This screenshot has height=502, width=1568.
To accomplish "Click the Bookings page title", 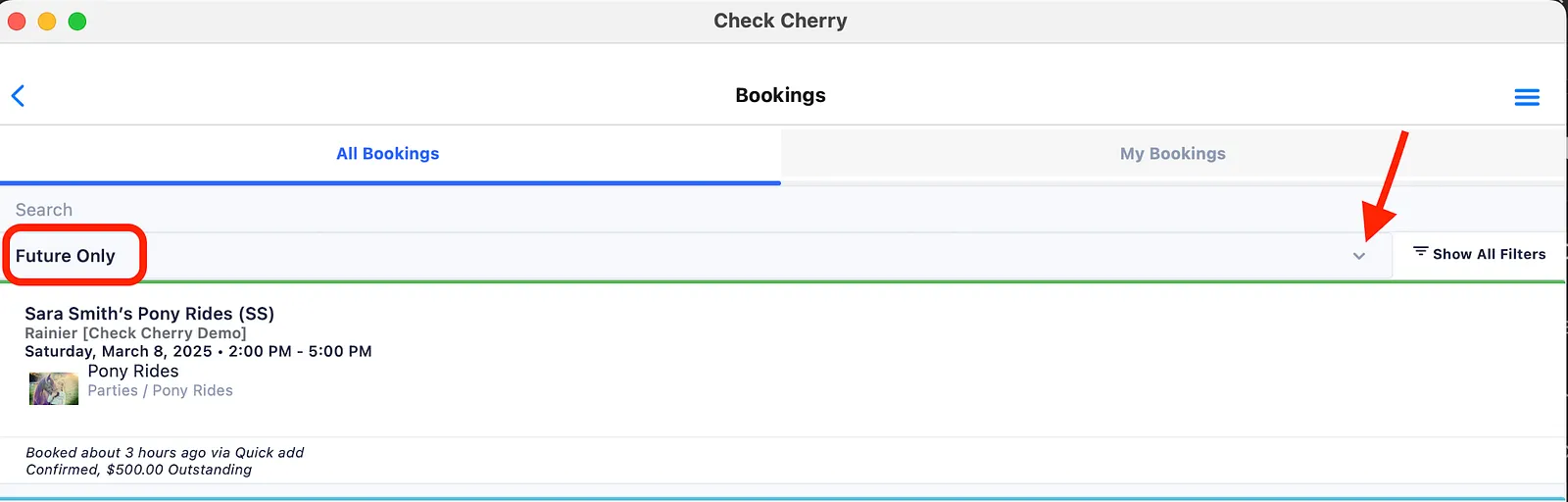I will coord(780,95).
